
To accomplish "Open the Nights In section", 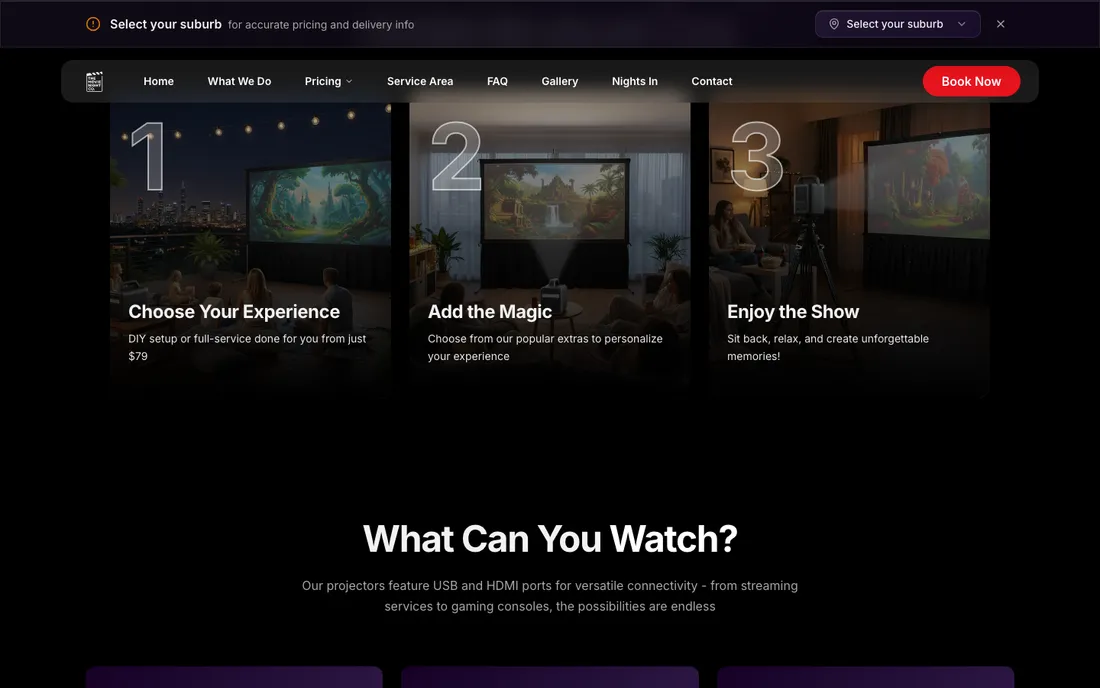I will [x=635, y=81].
